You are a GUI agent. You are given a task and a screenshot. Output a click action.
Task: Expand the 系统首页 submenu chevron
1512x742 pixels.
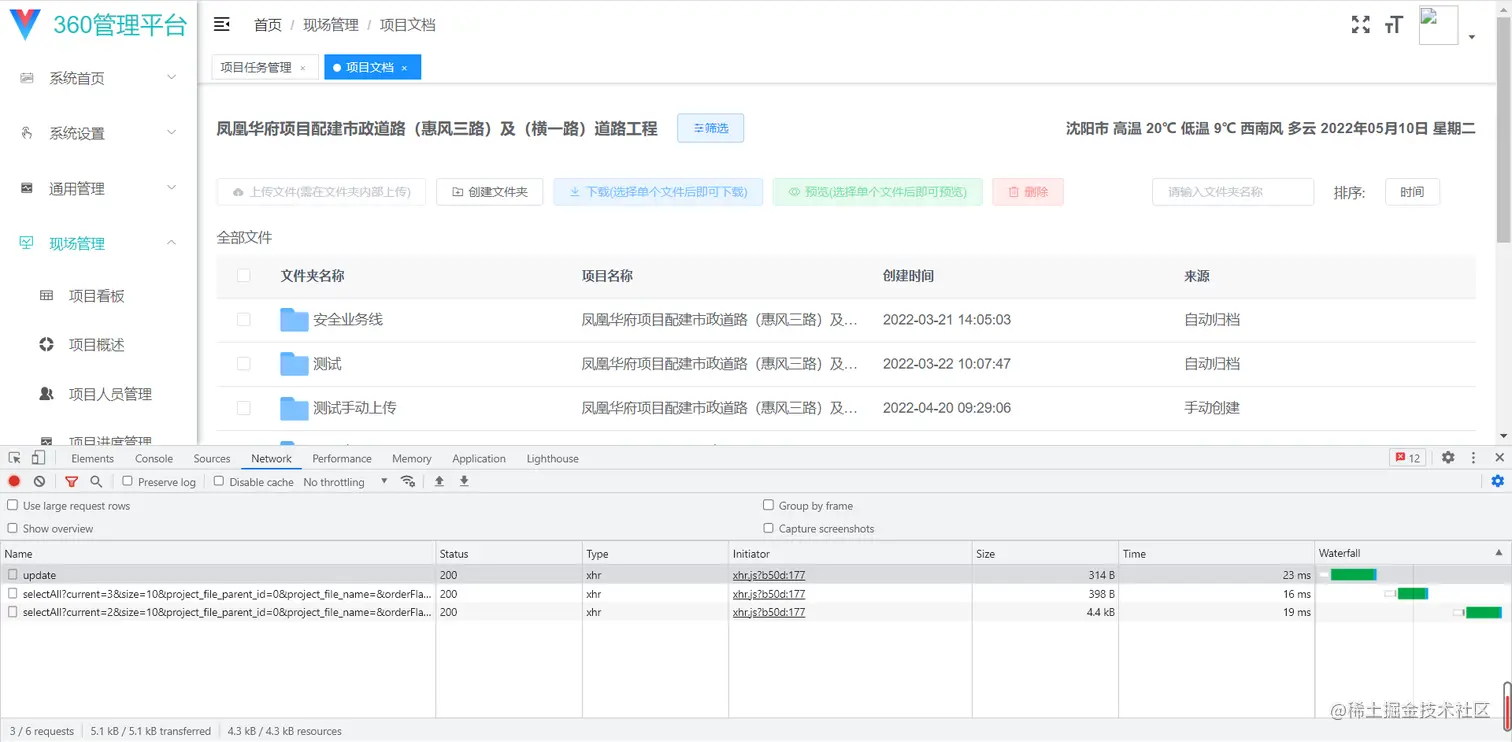click(x=171, y=78)
